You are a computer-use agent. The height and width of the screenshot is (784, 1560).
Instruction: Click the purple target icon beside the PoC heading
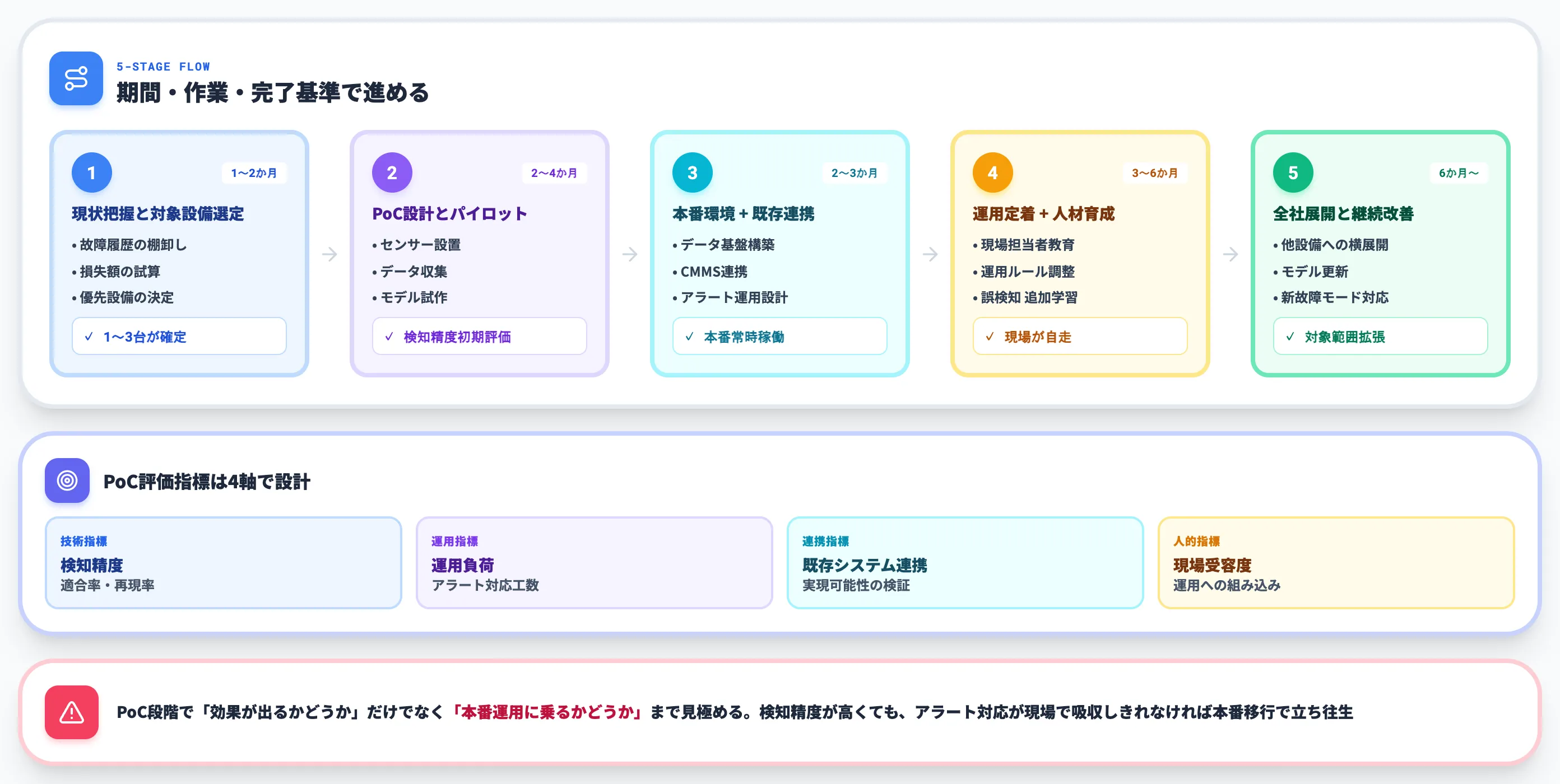pos(67,480)
